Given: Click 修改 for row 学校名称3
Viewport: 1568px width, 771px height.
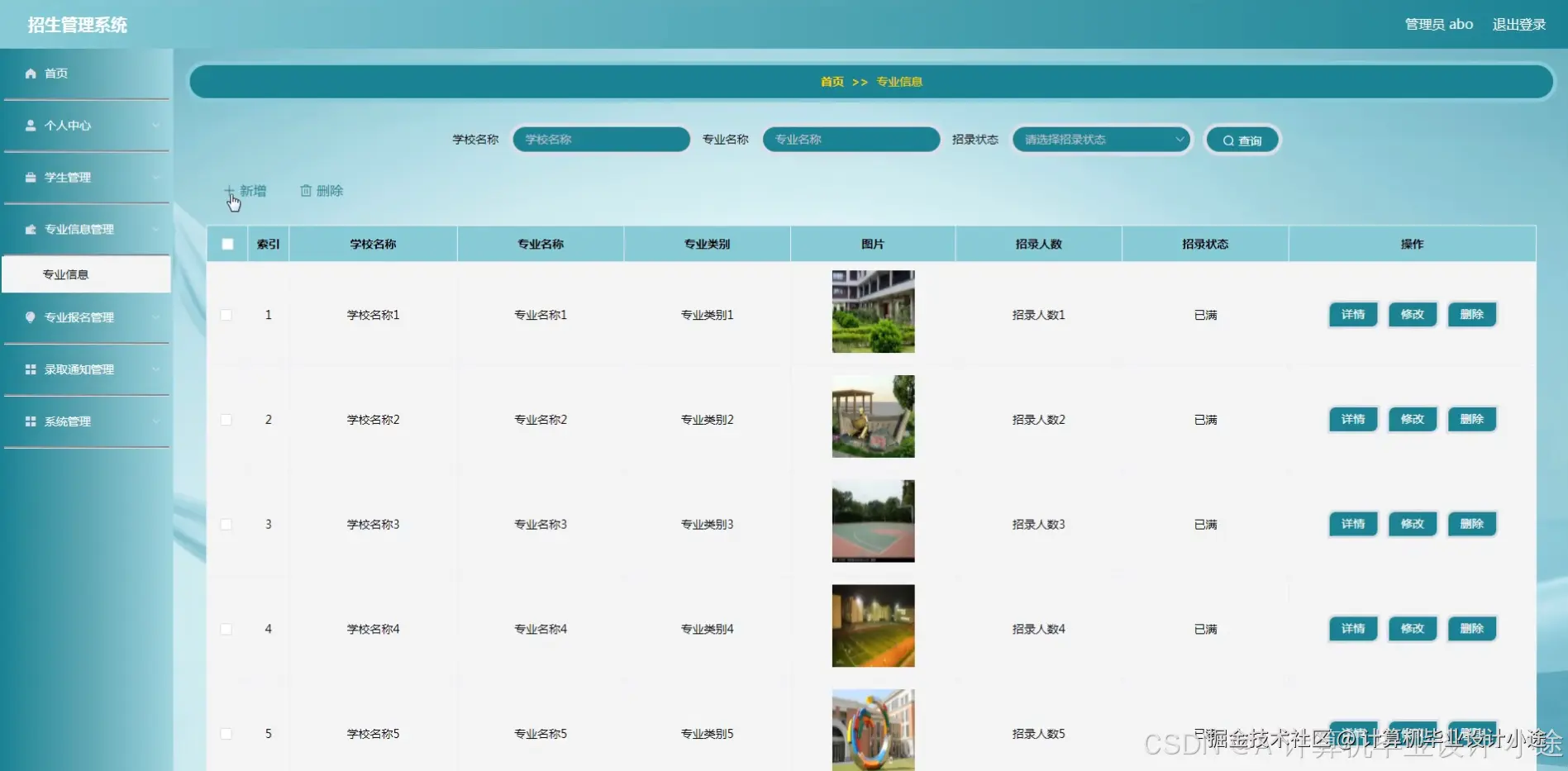Looking at the screenshot, I should tap(1413, 524).
